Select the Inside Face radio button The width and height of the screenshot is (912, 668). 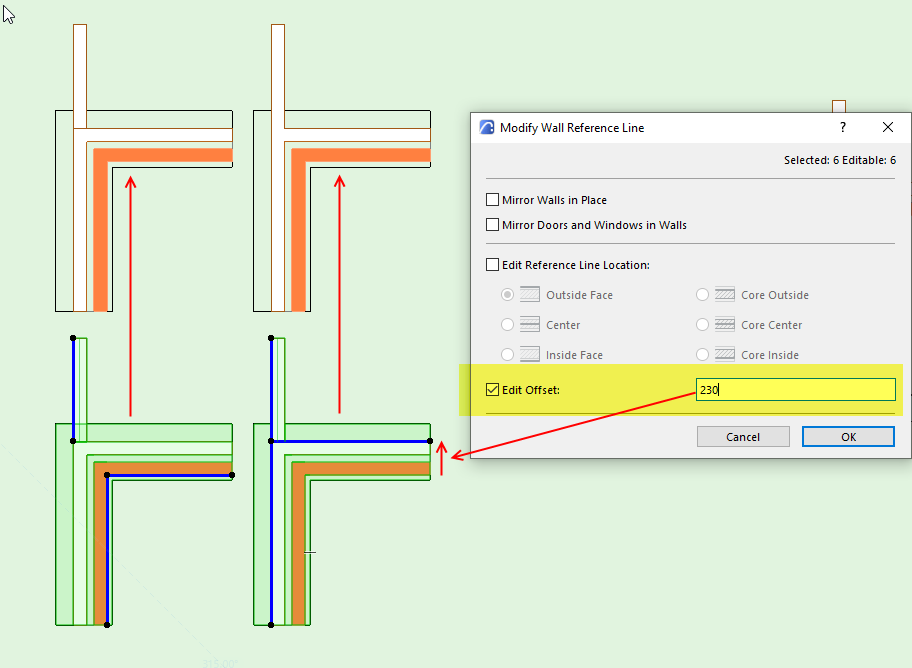click(507, 354)
